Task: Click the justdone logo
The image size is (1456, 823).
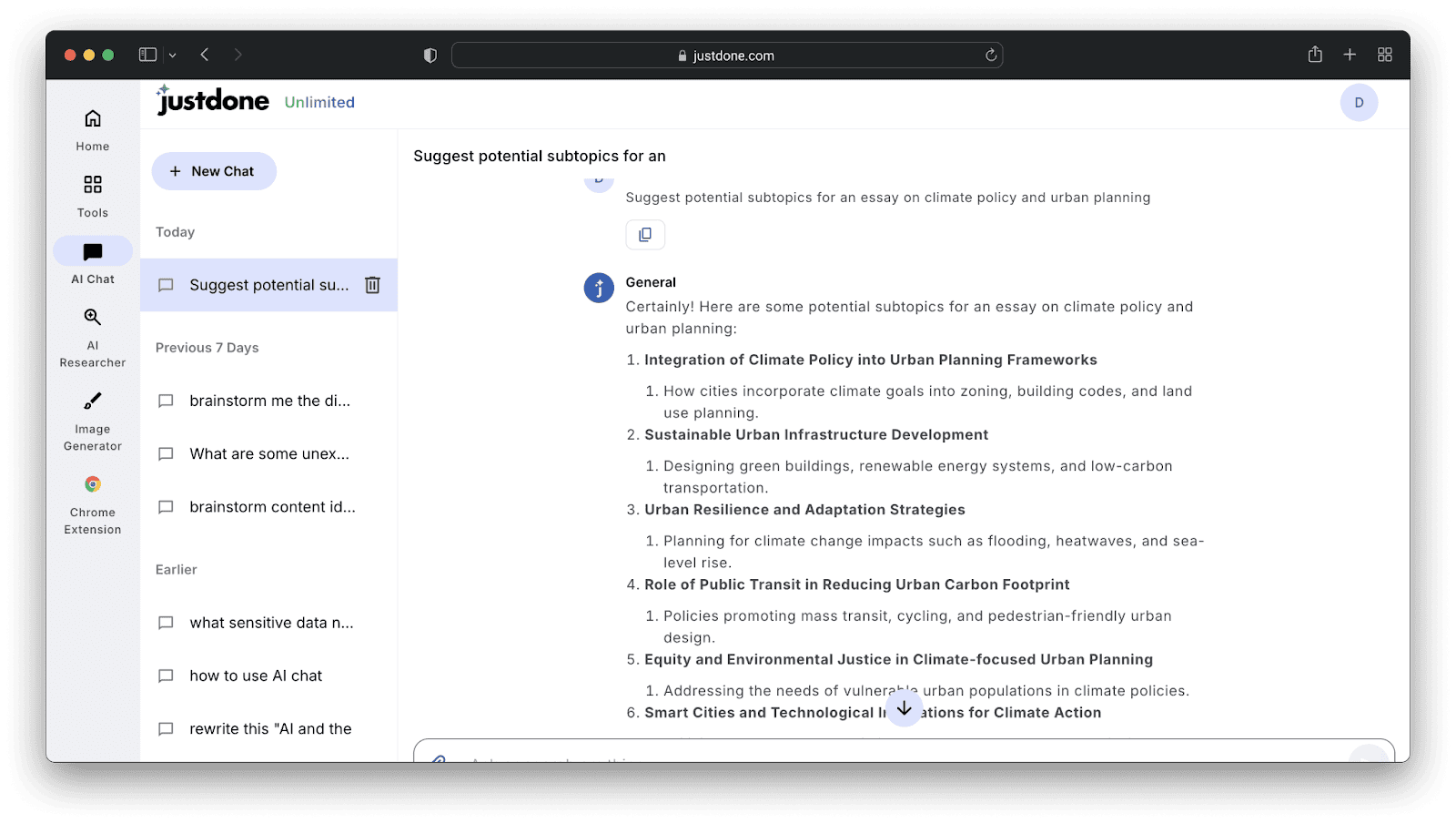Action: point(214,101)
